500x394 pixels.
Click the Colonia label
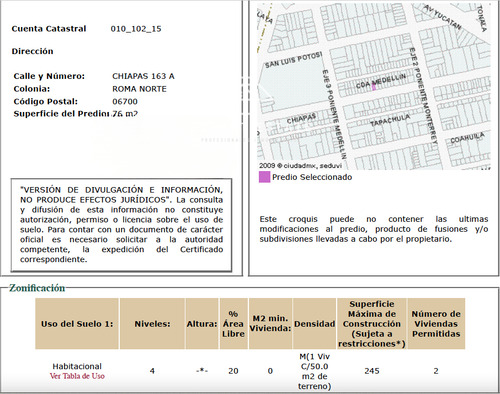point(32,89)
